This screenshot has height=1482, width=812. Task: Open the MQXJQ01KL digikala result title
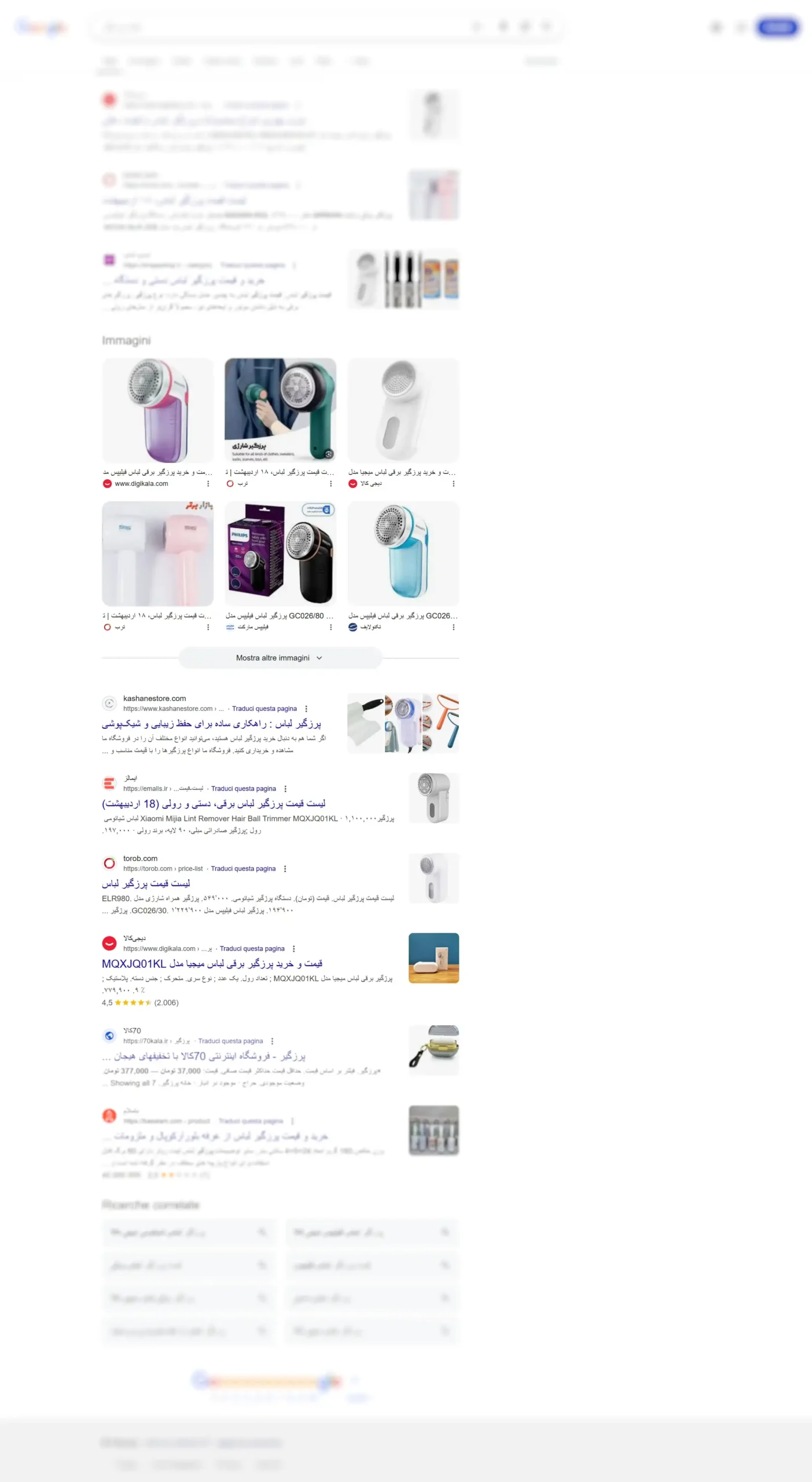[212, 963]
